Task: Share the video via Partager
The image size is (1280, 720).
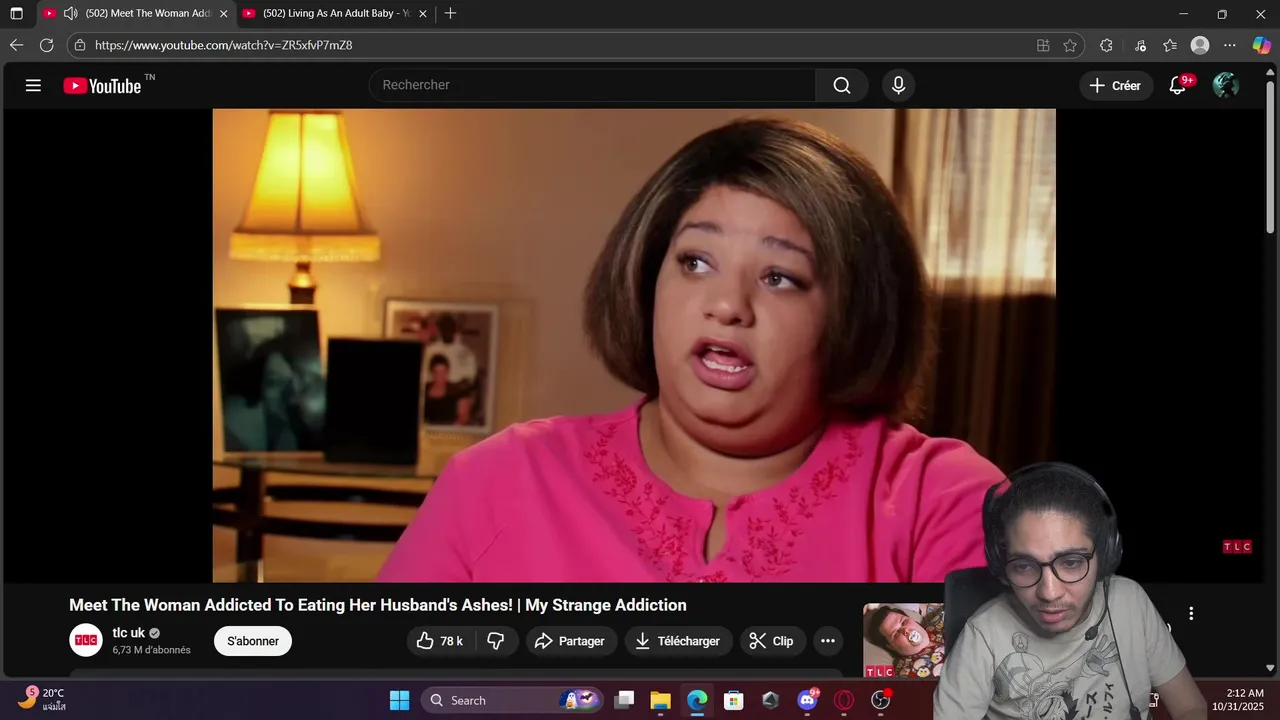Action: pos(570,641)
